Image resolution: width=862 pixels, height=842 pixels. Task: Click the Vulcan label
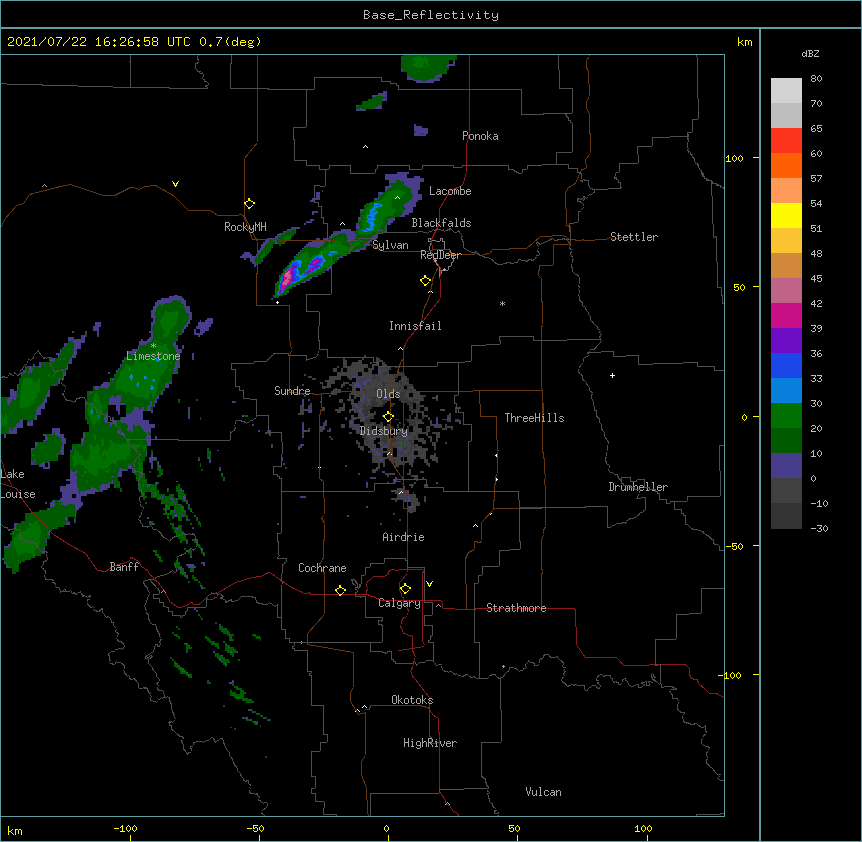pos(543,792)
